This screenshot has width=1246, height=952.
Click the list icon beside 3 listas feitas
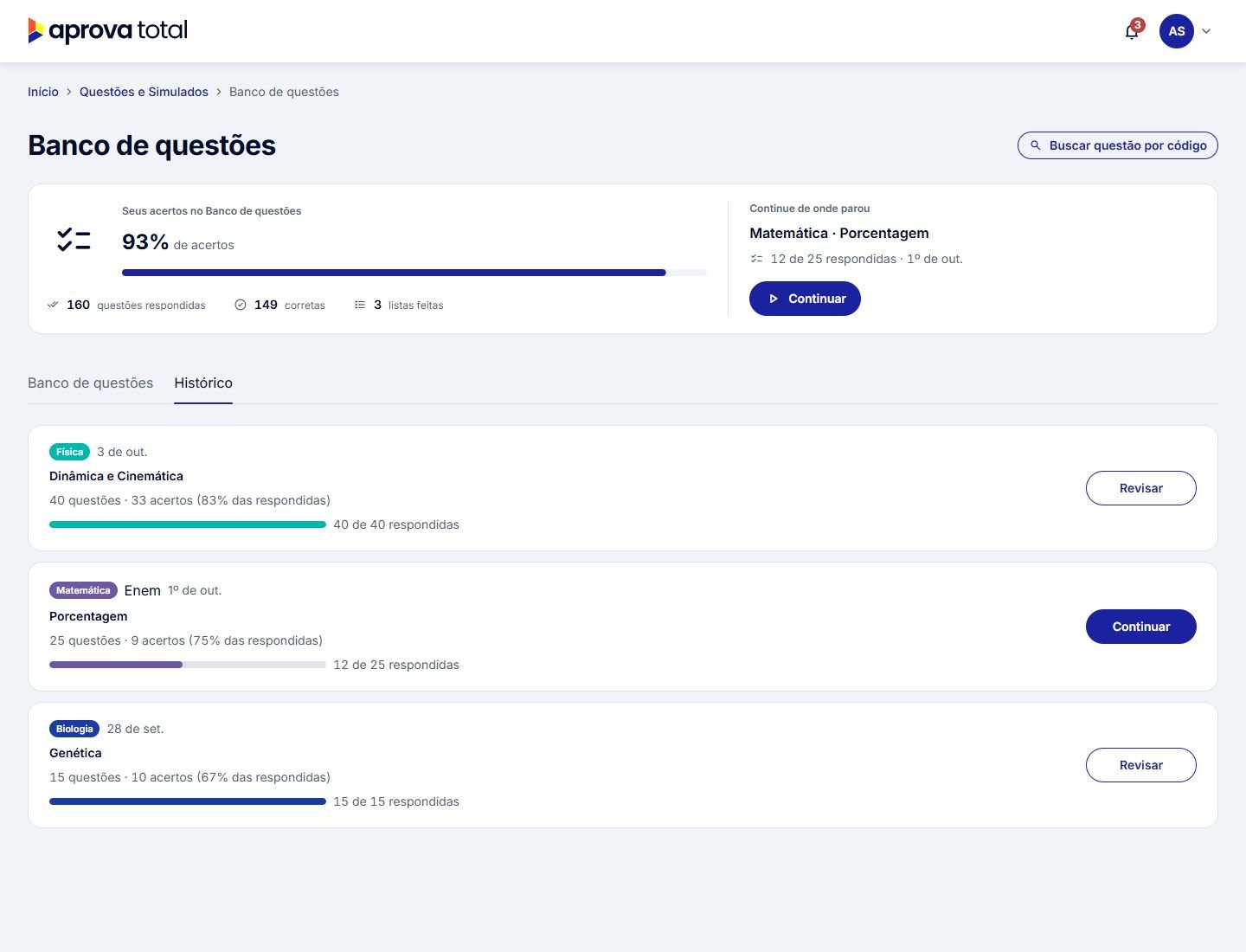(x=360, y=305)
